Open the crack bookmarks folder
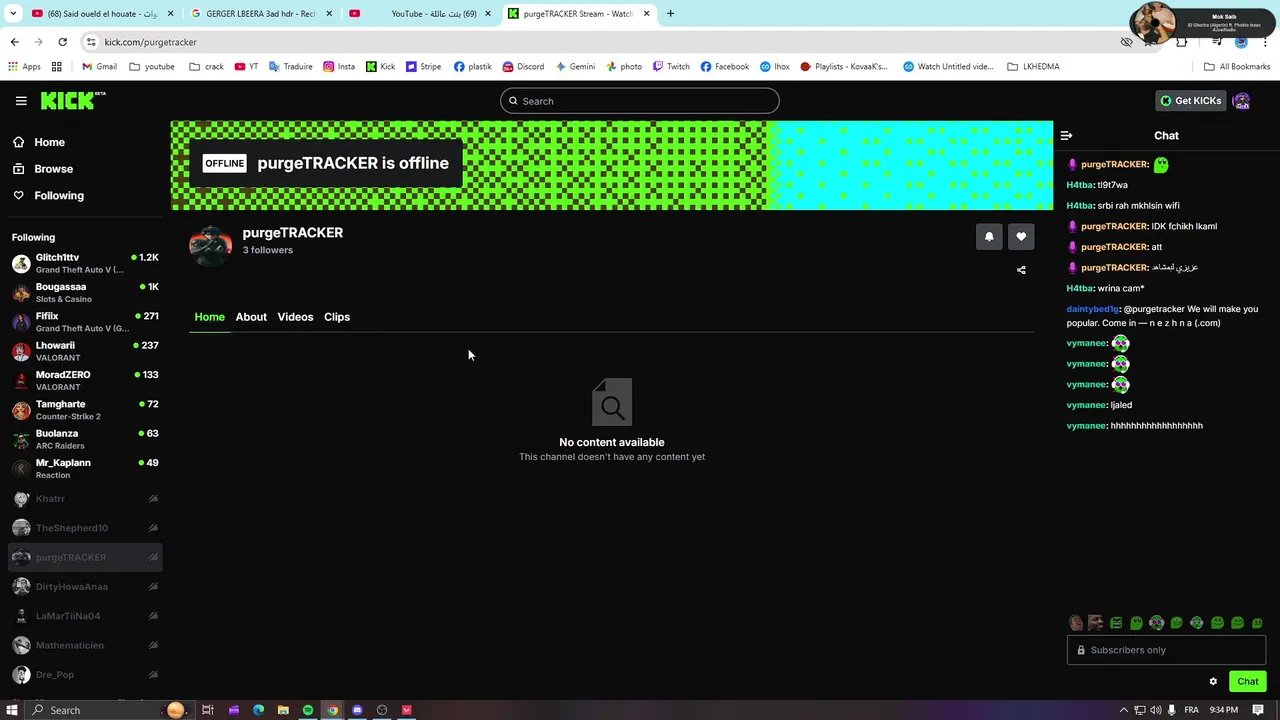Viewport: 1280px width, 720px height. [206, 67]
